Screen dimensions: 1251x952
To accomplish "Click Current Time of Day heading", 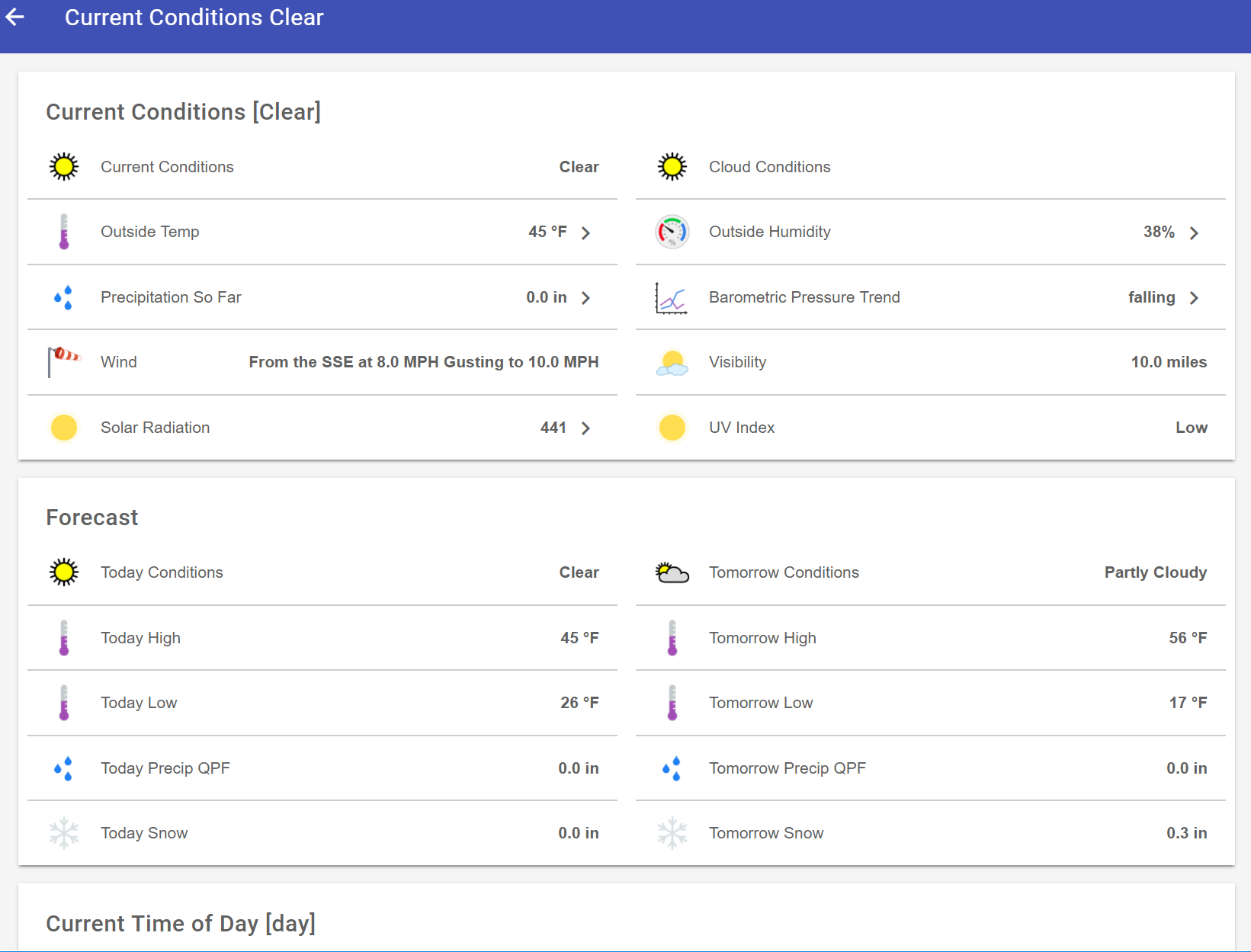I will [x=181, y=923].
